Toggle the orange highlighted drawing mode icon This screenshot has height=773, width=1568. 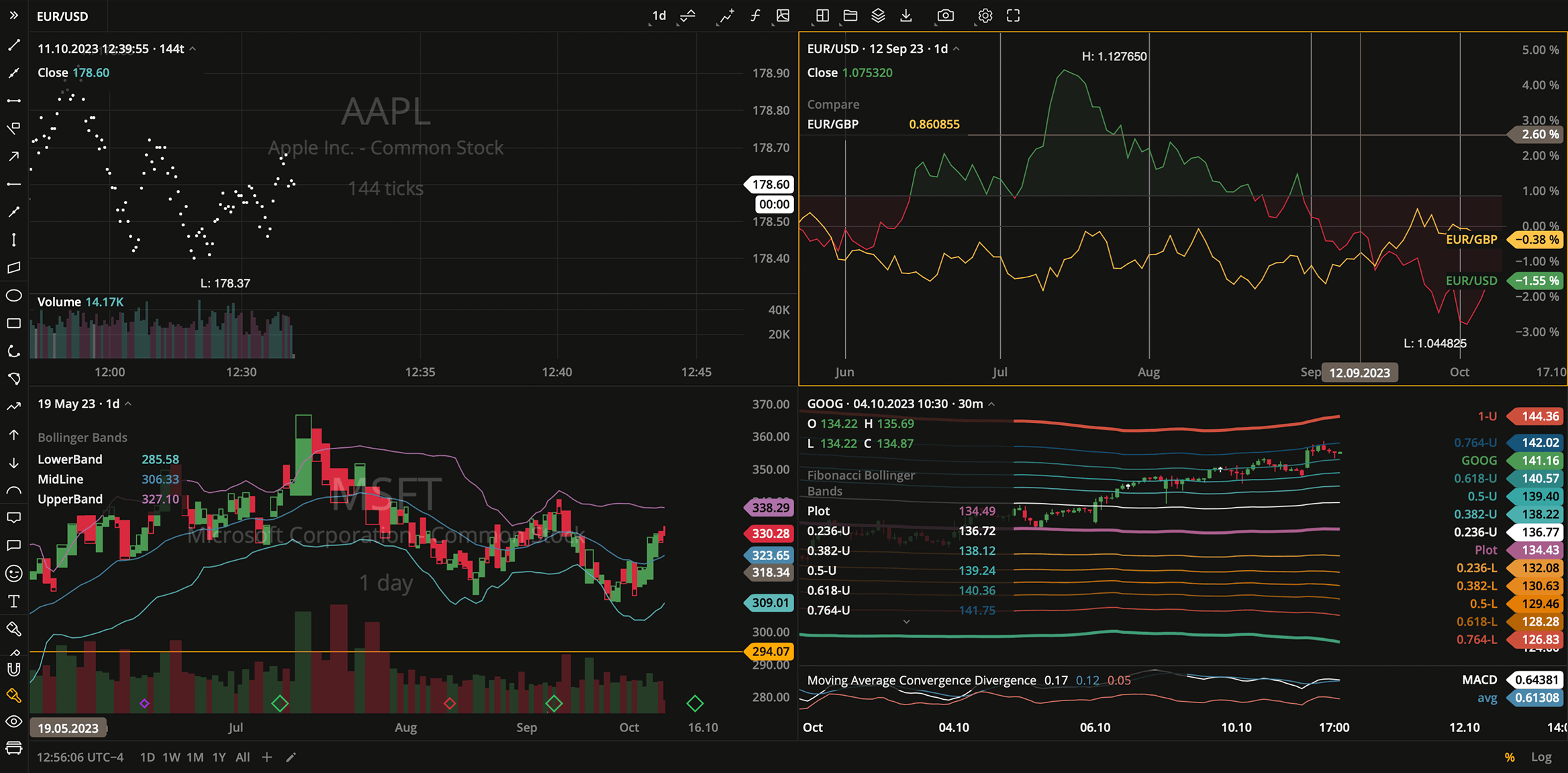pos(13,696)
